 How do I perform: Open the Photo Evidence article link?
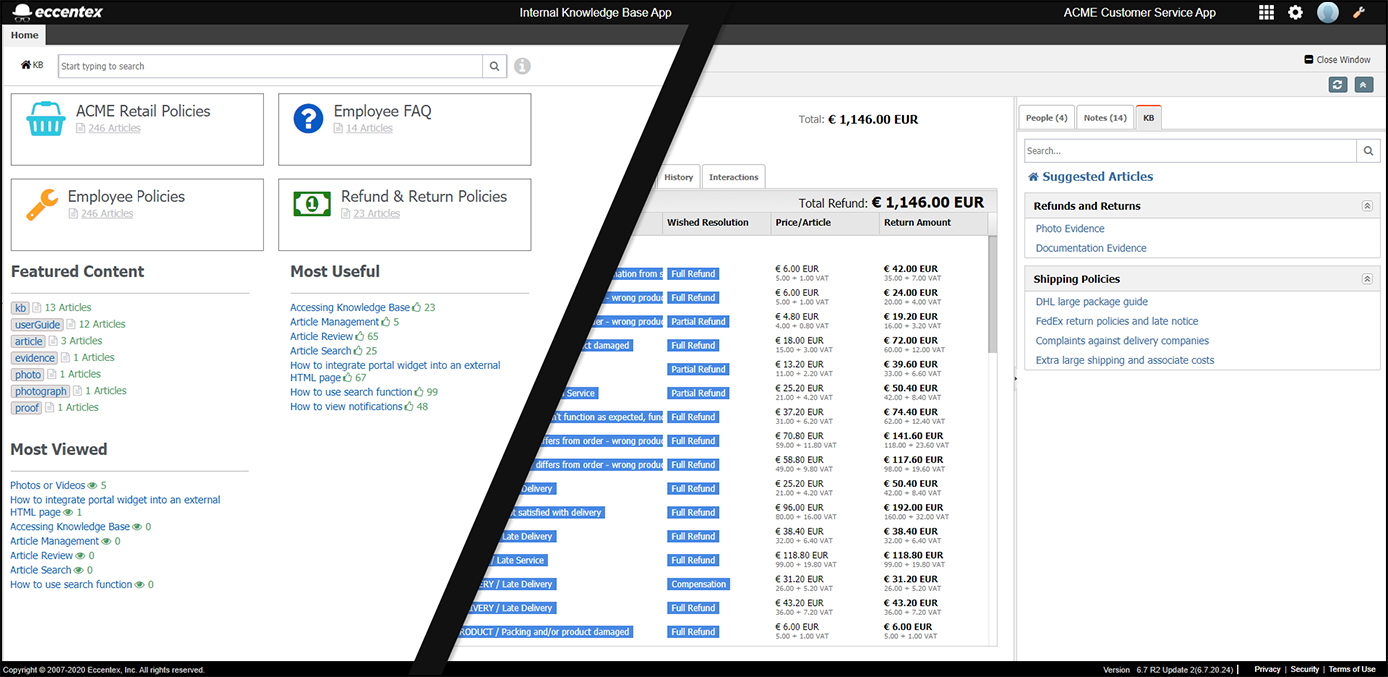coord(1070,229)
